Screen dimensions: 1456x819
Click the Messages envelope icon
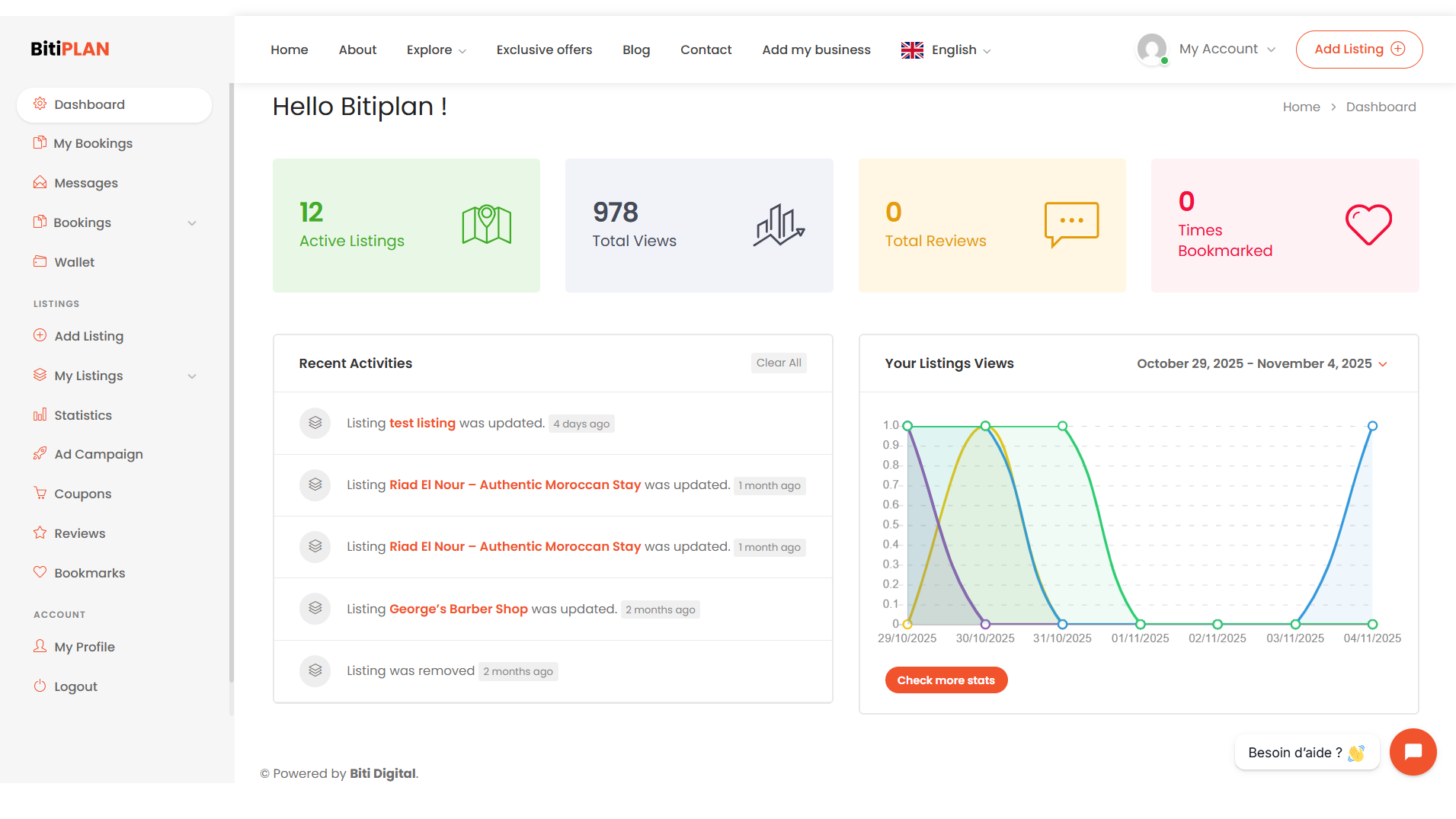(40, 182)
